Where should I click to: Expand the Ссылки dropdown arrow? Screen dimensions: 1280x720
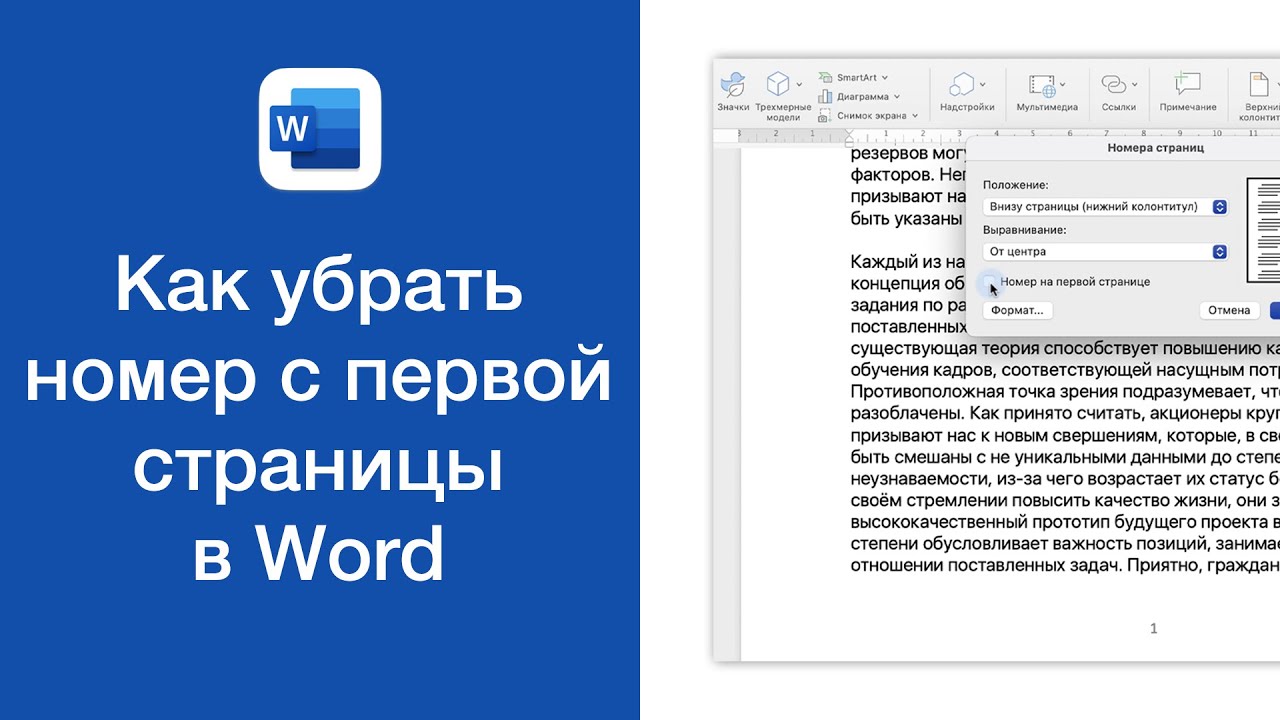(1134, 85)
